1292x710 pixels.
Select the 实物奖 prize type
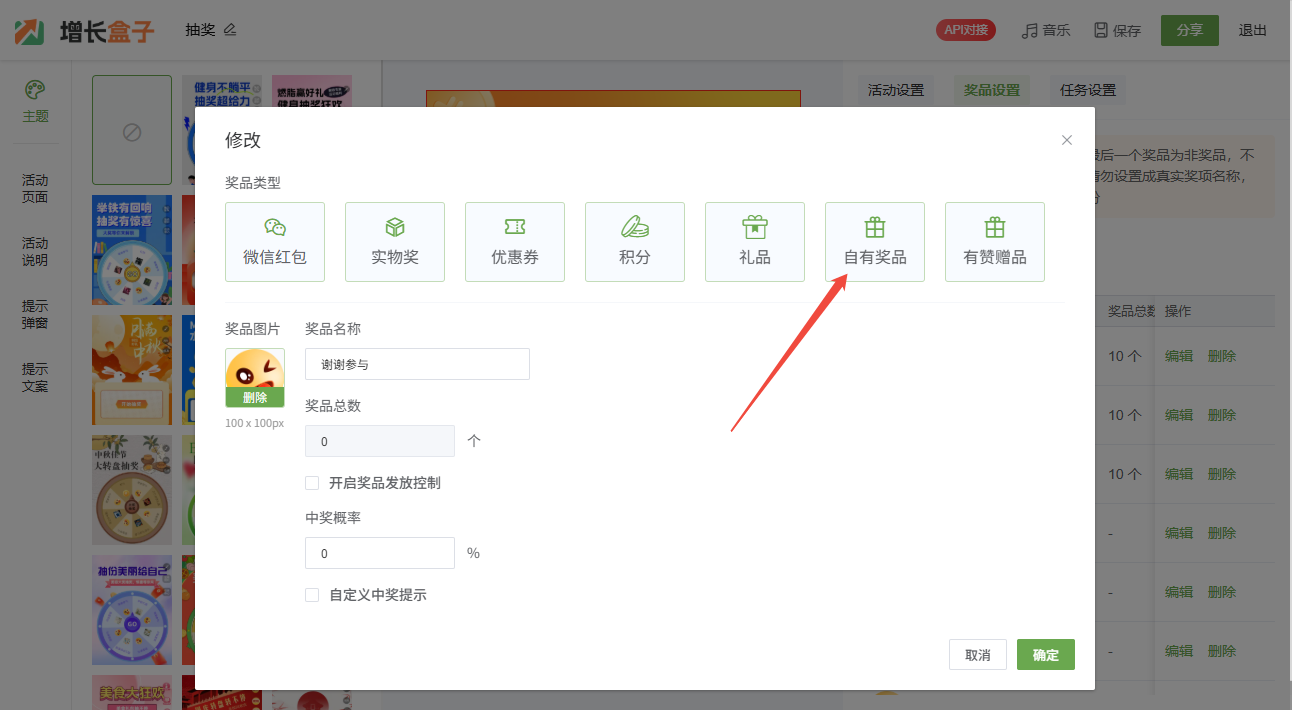pos(395,242)
